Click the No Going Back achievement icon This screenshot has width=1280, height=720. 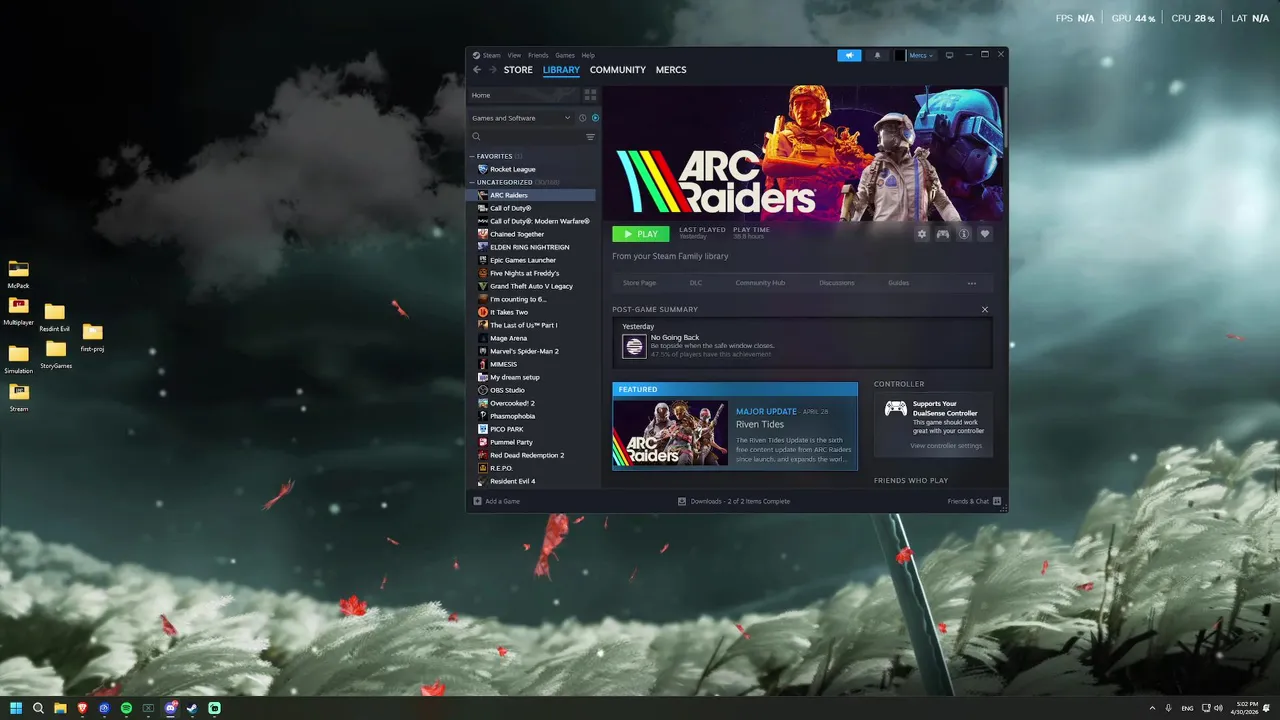click(634, 346)
